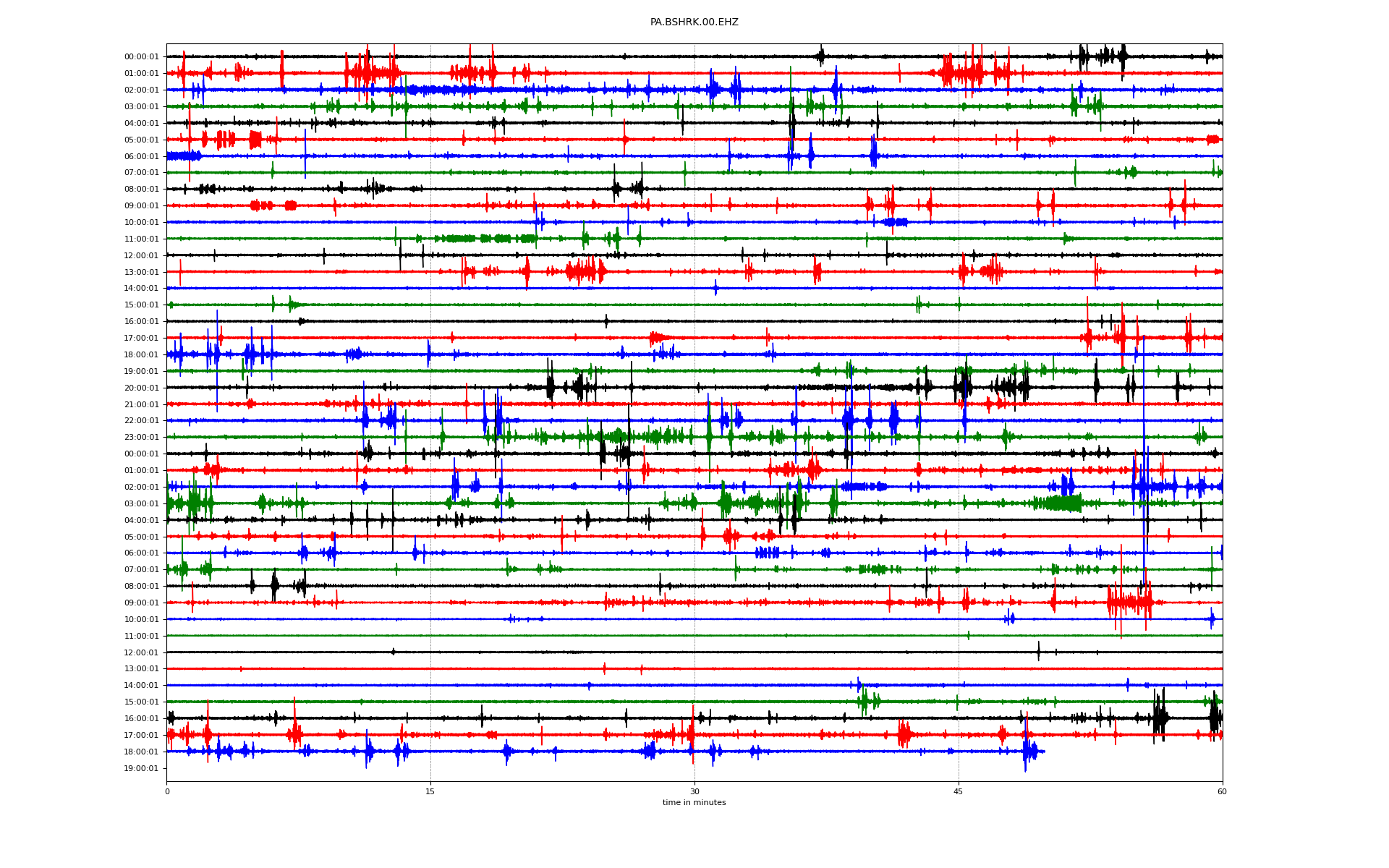Click the 16:00:01 label just above the last red trace

141,718
